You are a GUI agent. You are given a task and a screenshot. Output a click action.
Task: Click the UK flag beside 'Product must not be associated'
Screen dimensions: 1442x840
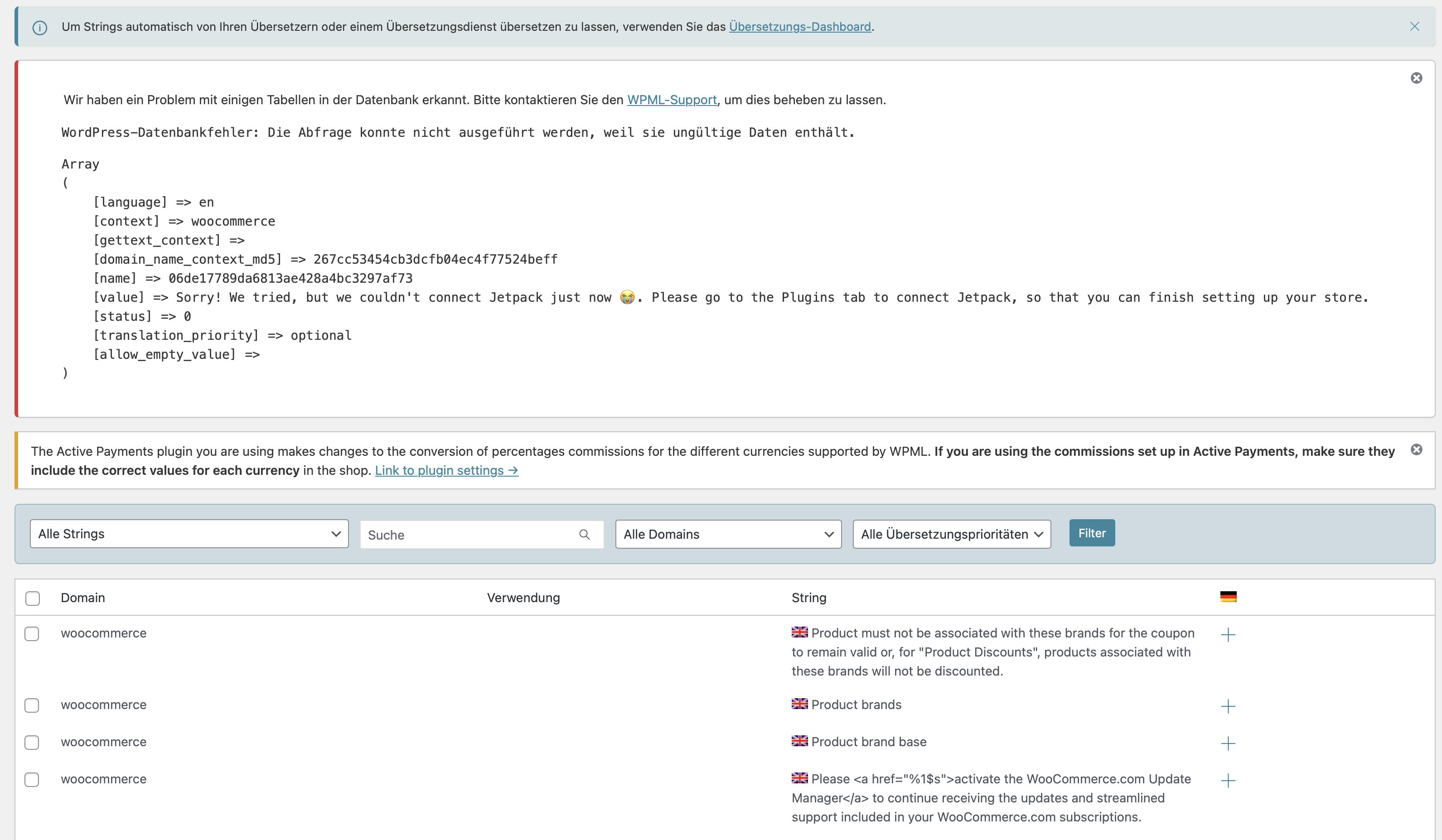(799, 632)
